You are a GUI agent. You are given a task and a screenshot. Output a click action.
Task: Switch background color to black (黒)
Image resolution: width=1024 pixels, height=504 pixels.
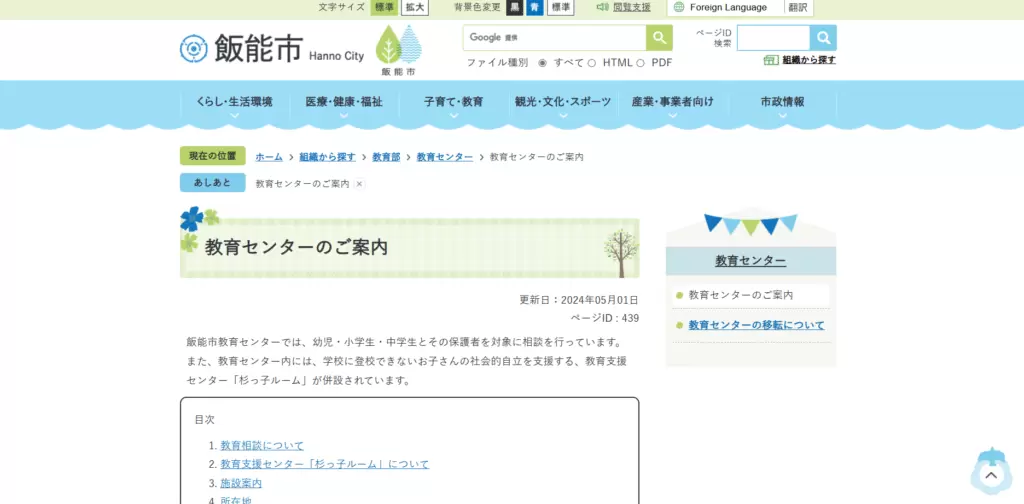[515, 7]
